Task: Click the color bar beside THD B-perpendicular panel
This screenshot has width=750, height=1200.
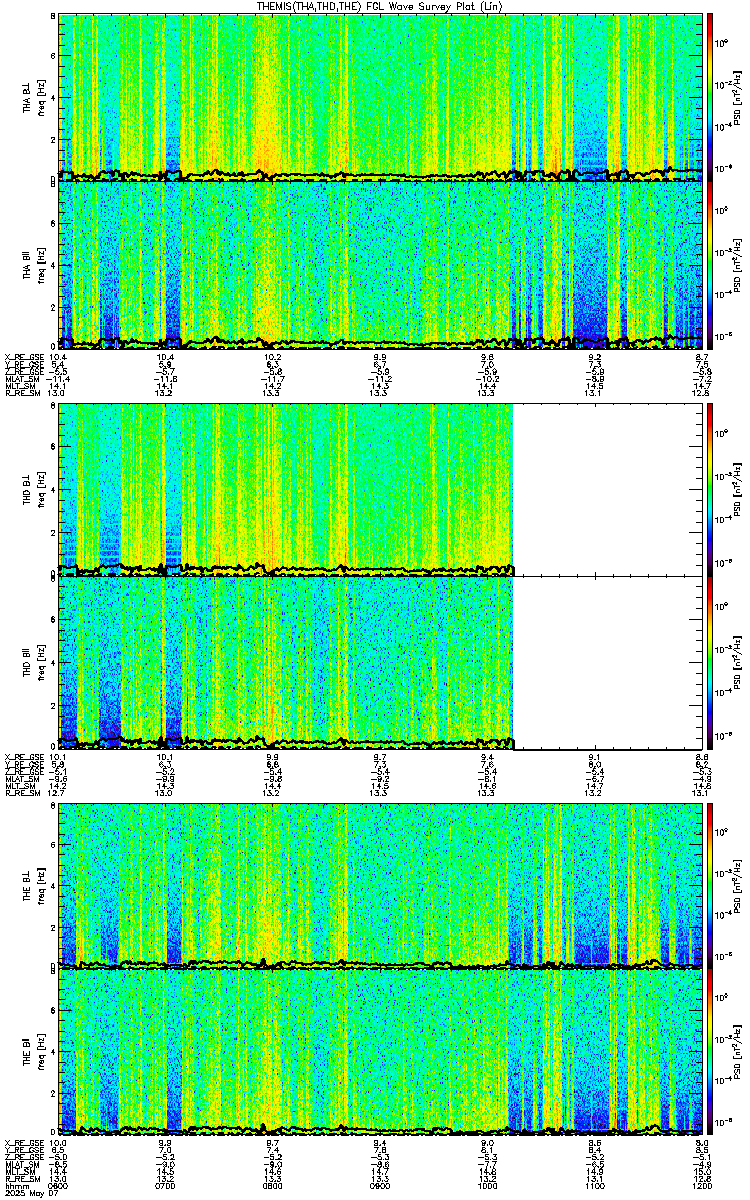Action: (x=710, y=488)
